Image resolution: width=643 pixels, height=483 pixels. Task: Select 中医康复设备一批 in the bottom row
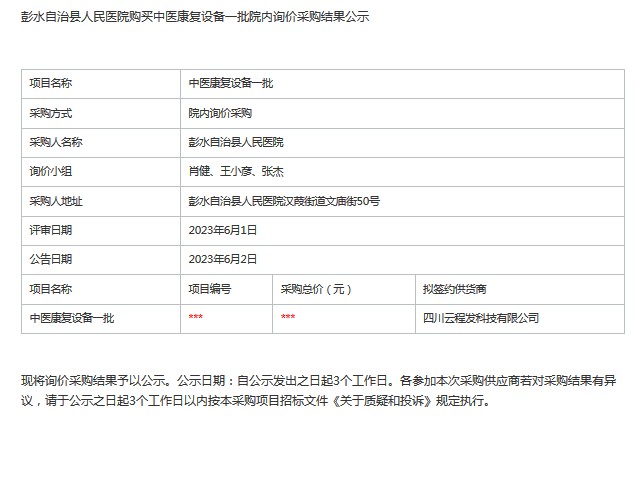pyautogui.click(x=72, y=318)
